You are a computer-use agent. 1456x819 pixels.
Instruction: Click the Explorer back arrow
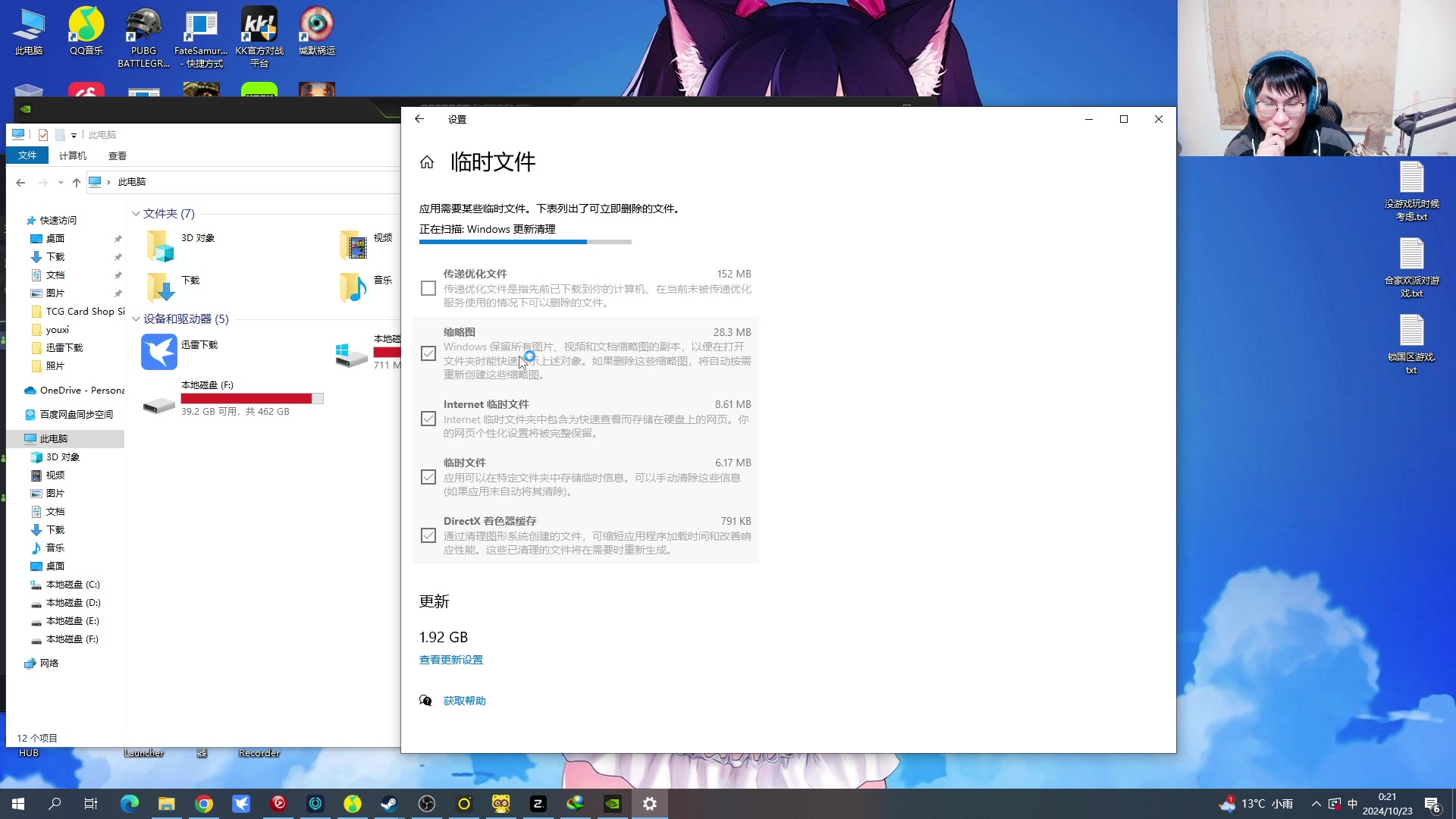coord(20,182)
